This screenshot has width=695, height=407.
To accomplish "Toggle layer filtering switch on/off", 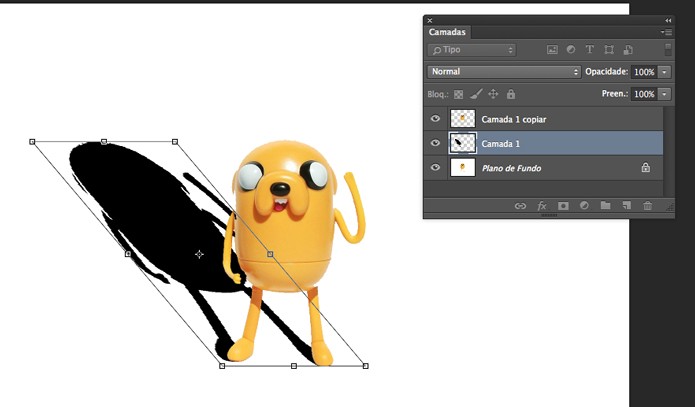I will pyautogui.click(x=668, y=50).
